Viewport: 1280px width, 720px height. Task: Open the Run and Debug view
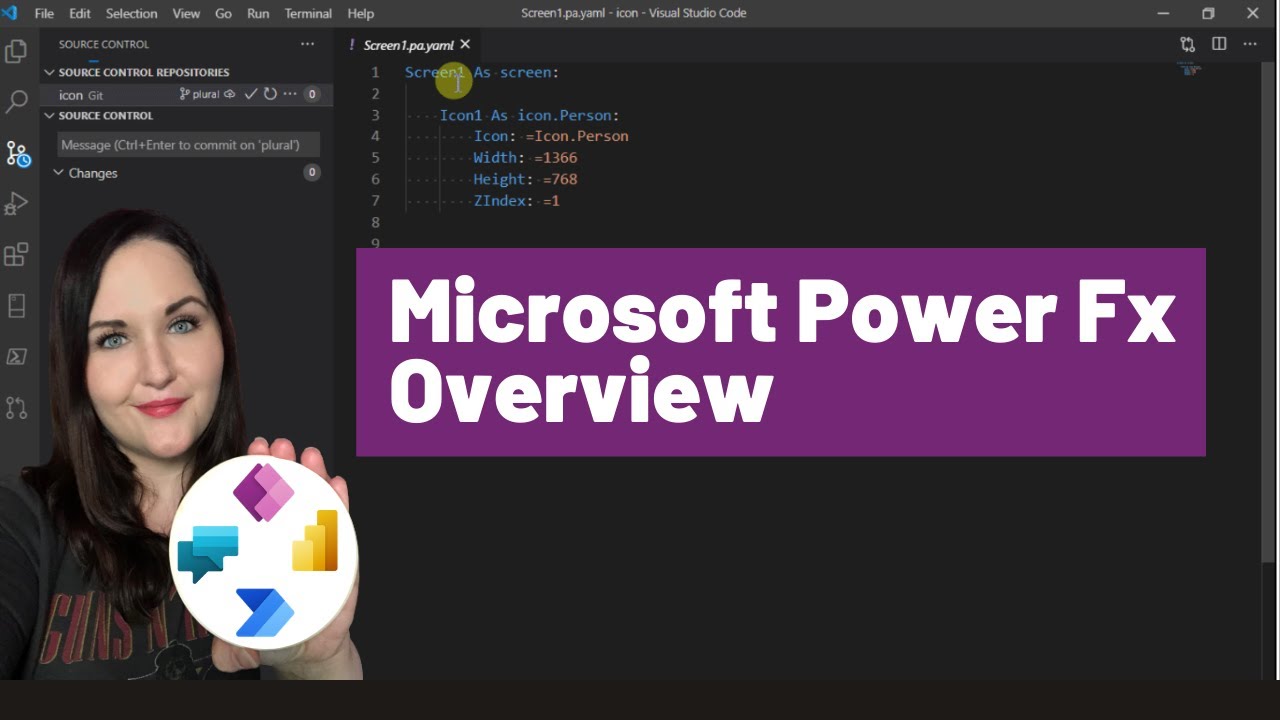(16, 204)
